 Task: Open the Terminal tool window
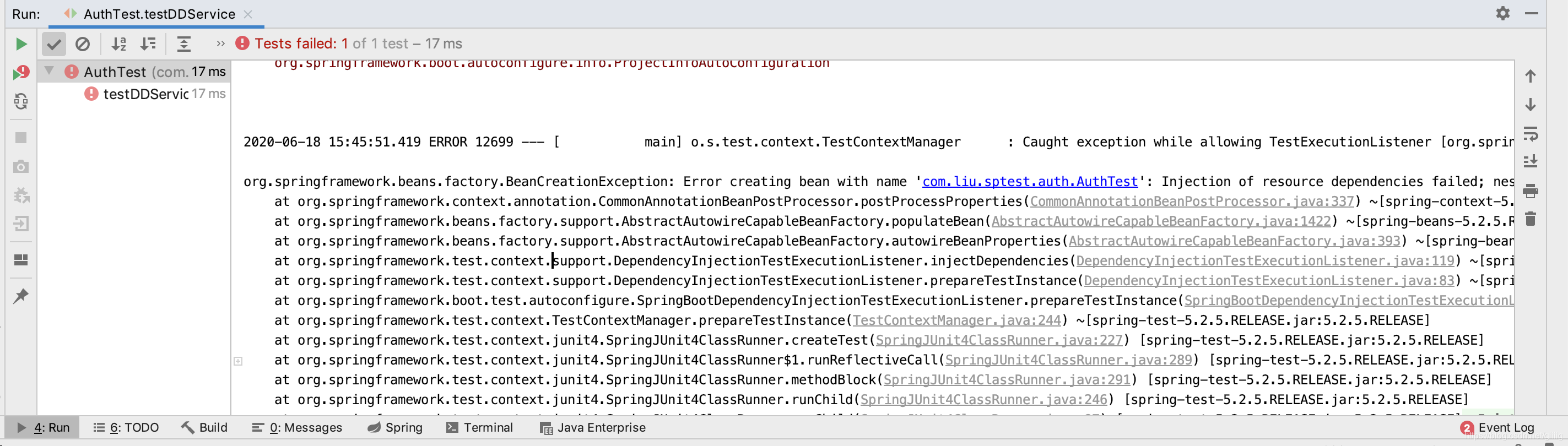point(480,428)
